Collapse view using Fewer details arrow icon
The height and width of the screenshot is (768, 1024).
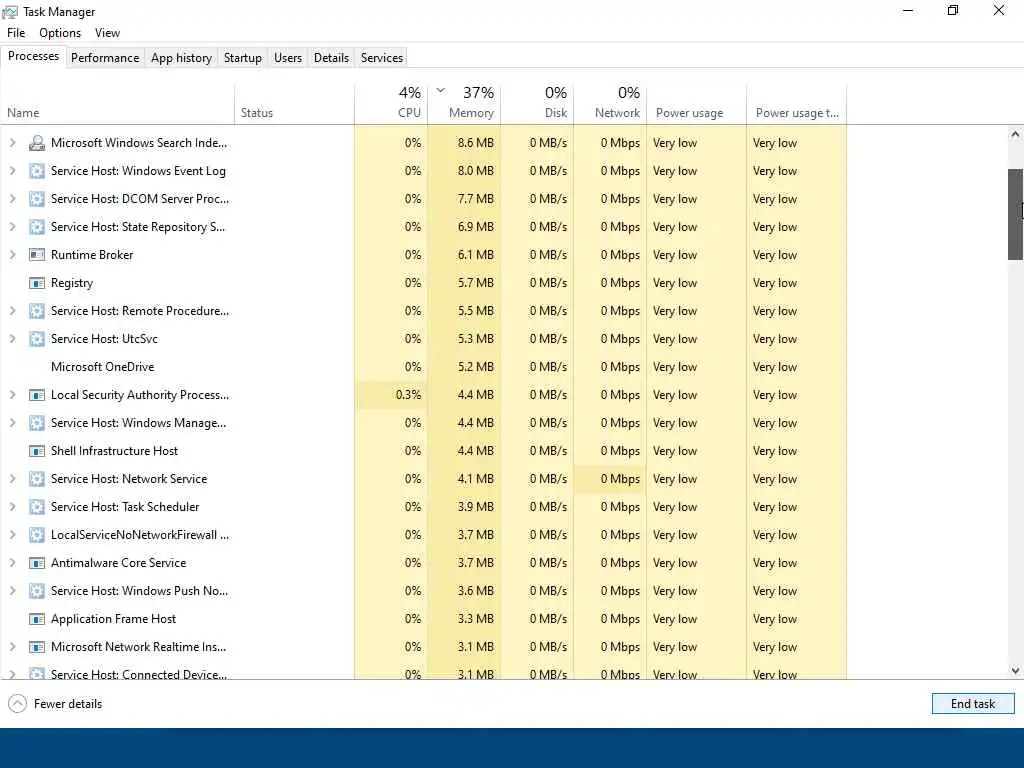click(18, 703)
